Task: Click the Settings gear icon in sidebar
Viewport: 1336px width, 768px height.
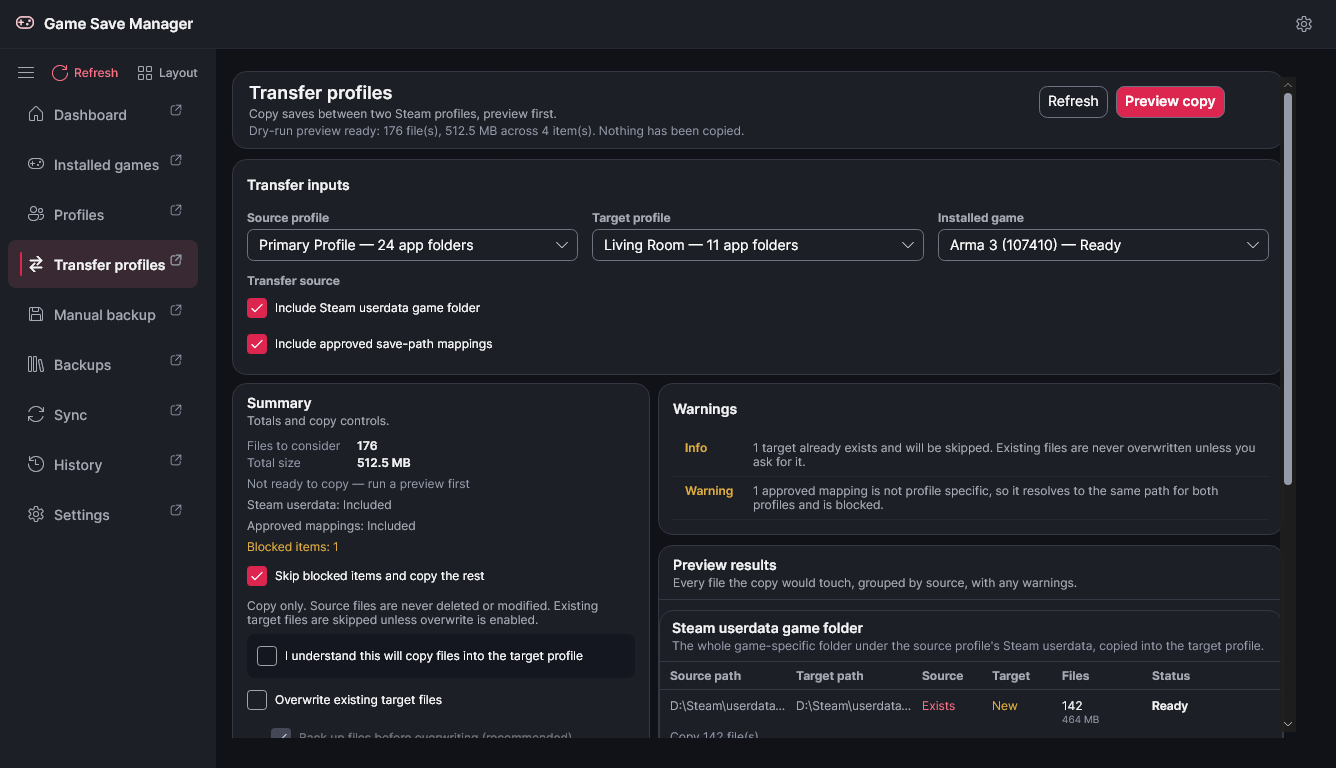Action: pos(36,514)
